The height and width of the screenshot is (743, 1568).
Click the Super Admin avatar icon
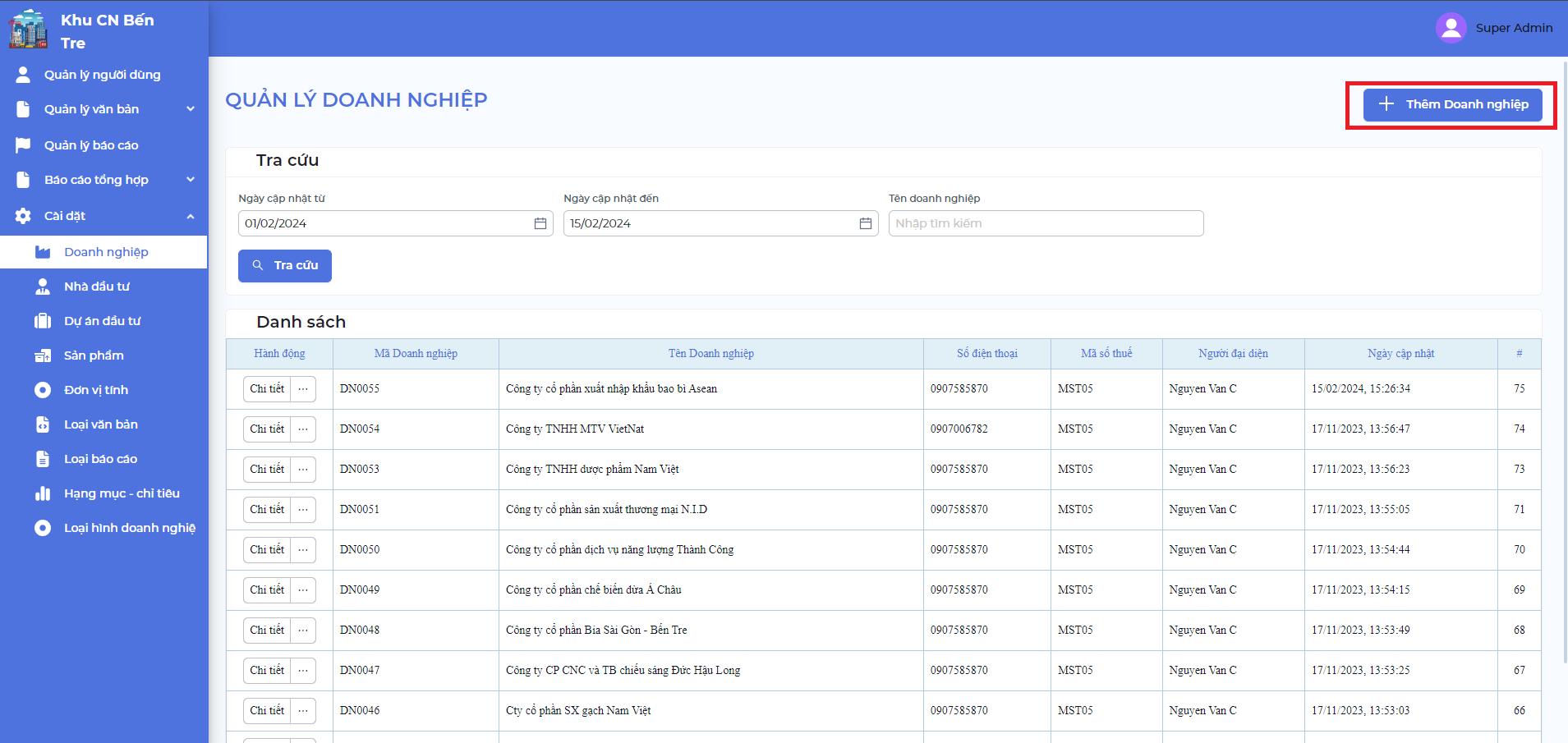point(1451,28)
